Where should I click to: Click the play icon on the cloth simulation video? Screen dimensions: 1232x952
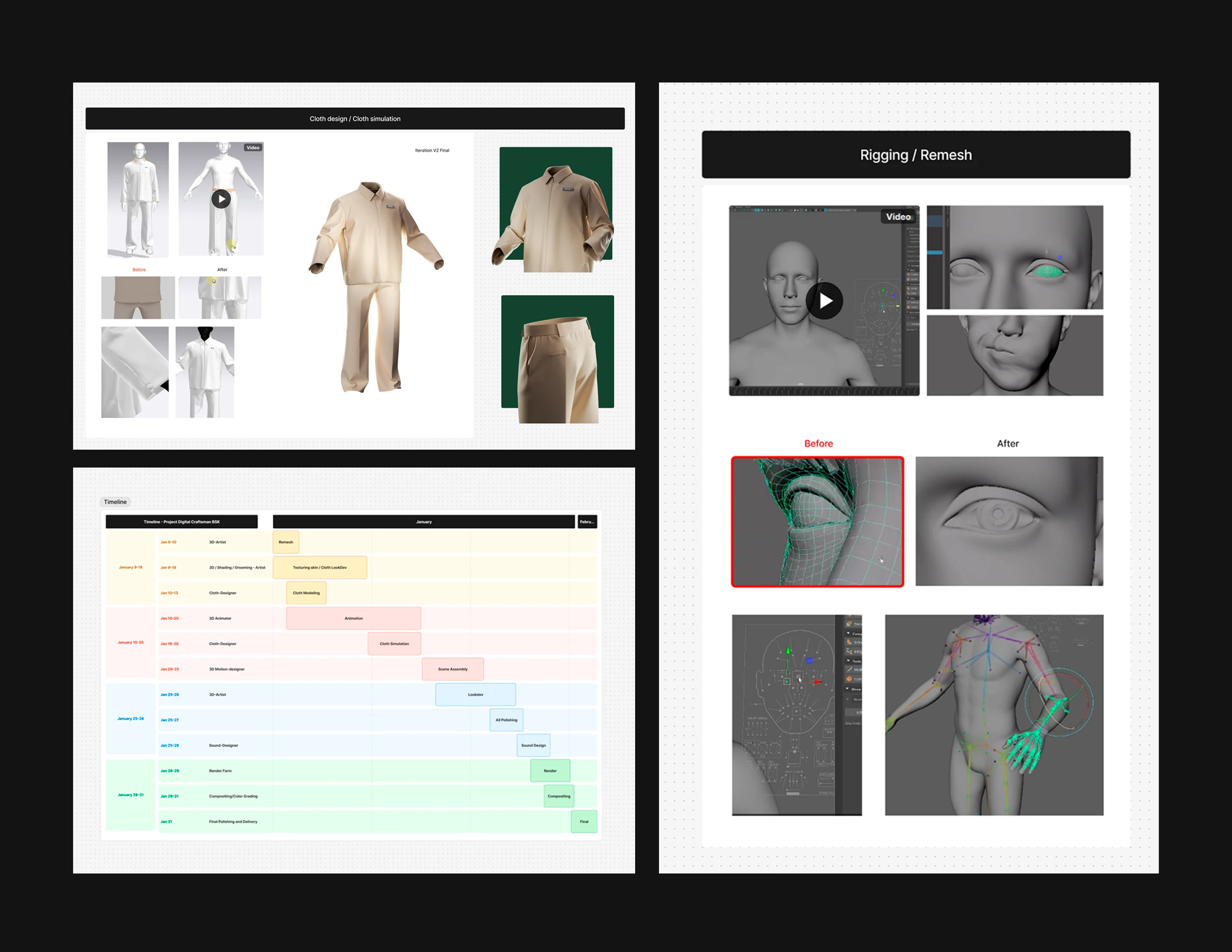[221, 199]
